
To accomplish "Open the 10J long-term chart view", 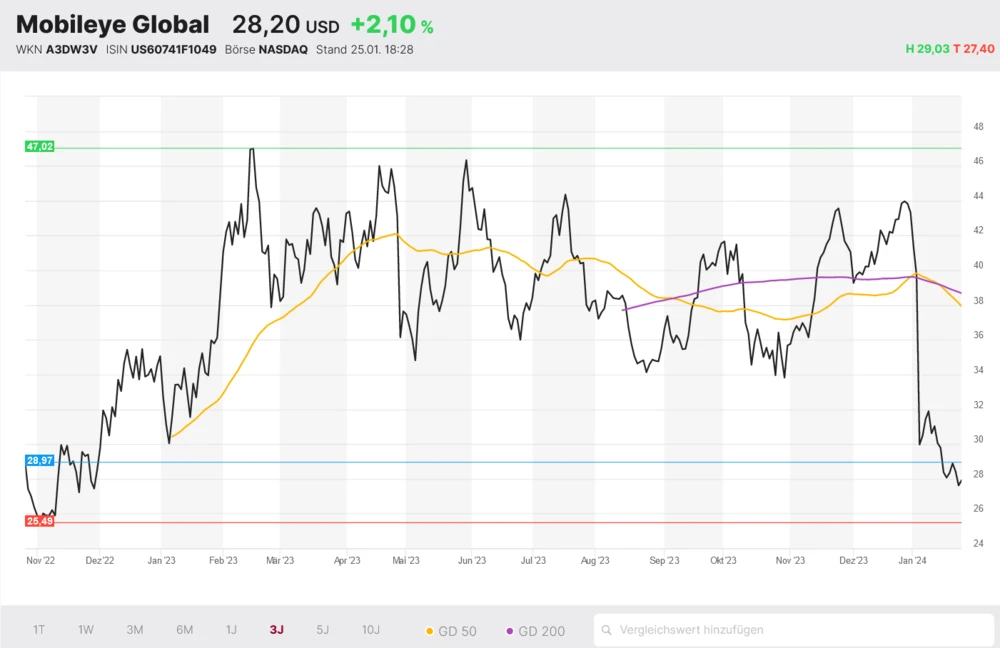I will click(x=371, y=630).
